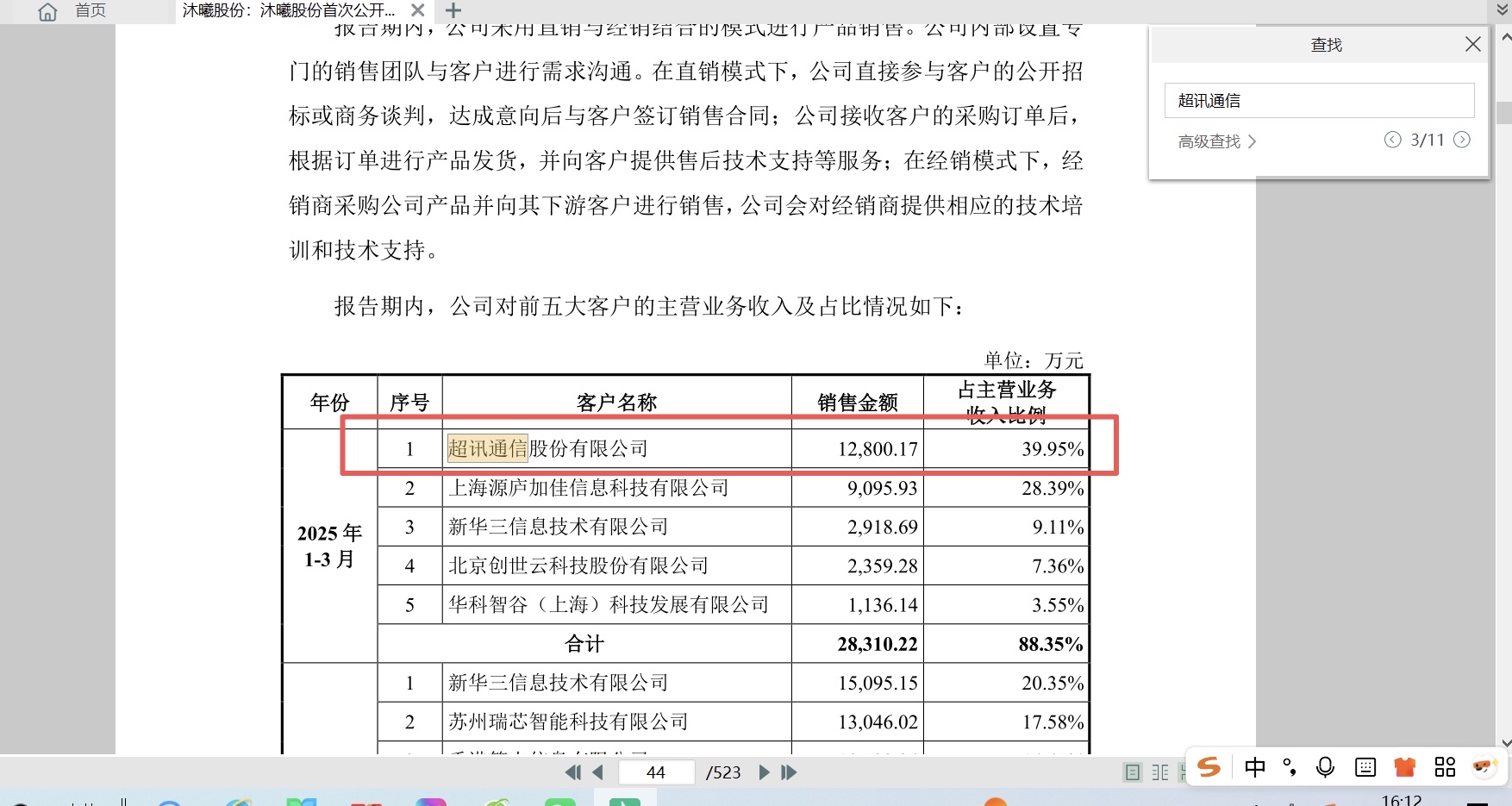This screenshot has width=1512, height=806.
Task: Close the 查找 search panel
Action: click(x=1472, y=44)
